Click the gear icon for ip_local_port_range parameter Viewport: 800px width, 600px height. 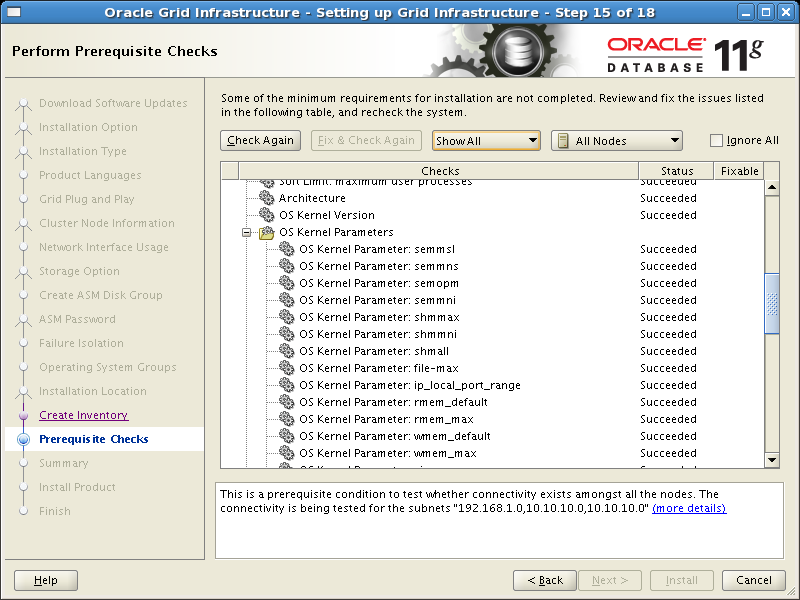pyautogui.click(x=287, y=385)
